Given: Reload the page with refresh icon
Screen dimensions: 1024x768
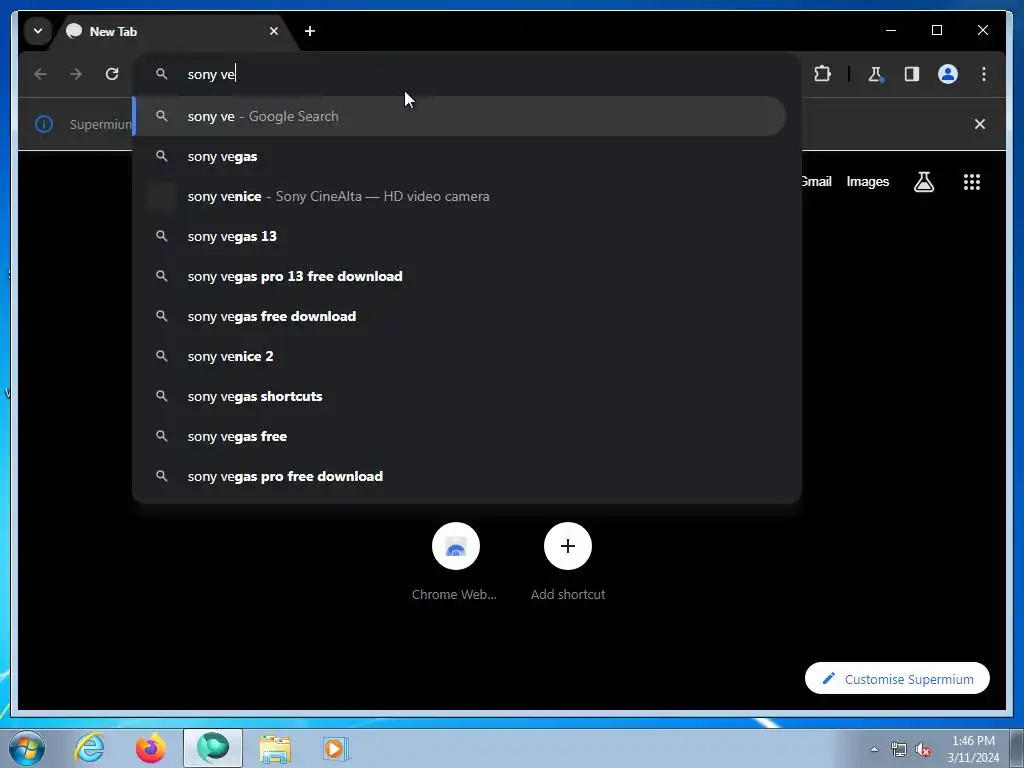Looking at the screenshot, I should pos(112,74).
